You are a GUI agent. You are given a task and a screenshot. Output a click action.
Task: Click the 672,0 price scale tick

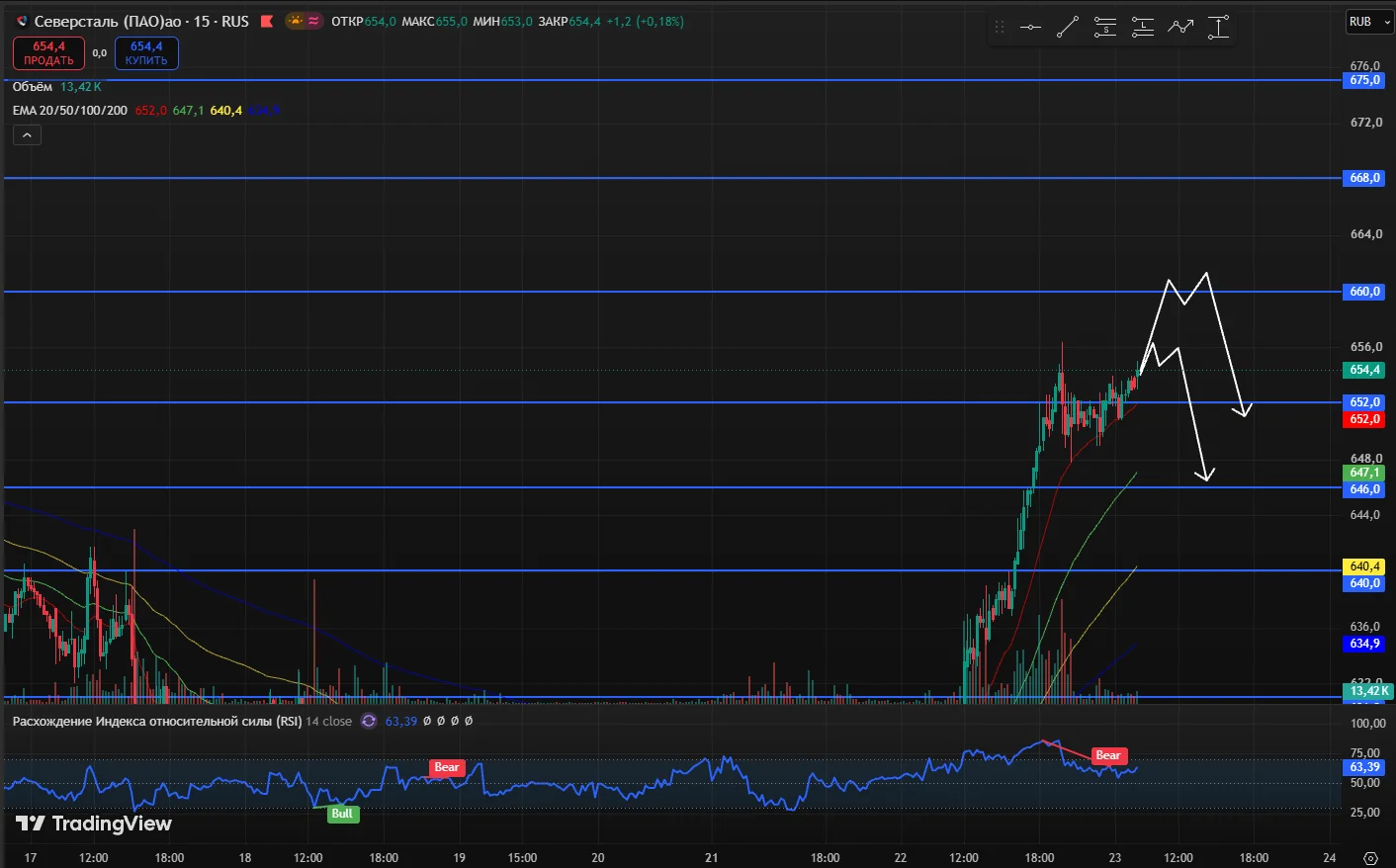coord(1365,123)
